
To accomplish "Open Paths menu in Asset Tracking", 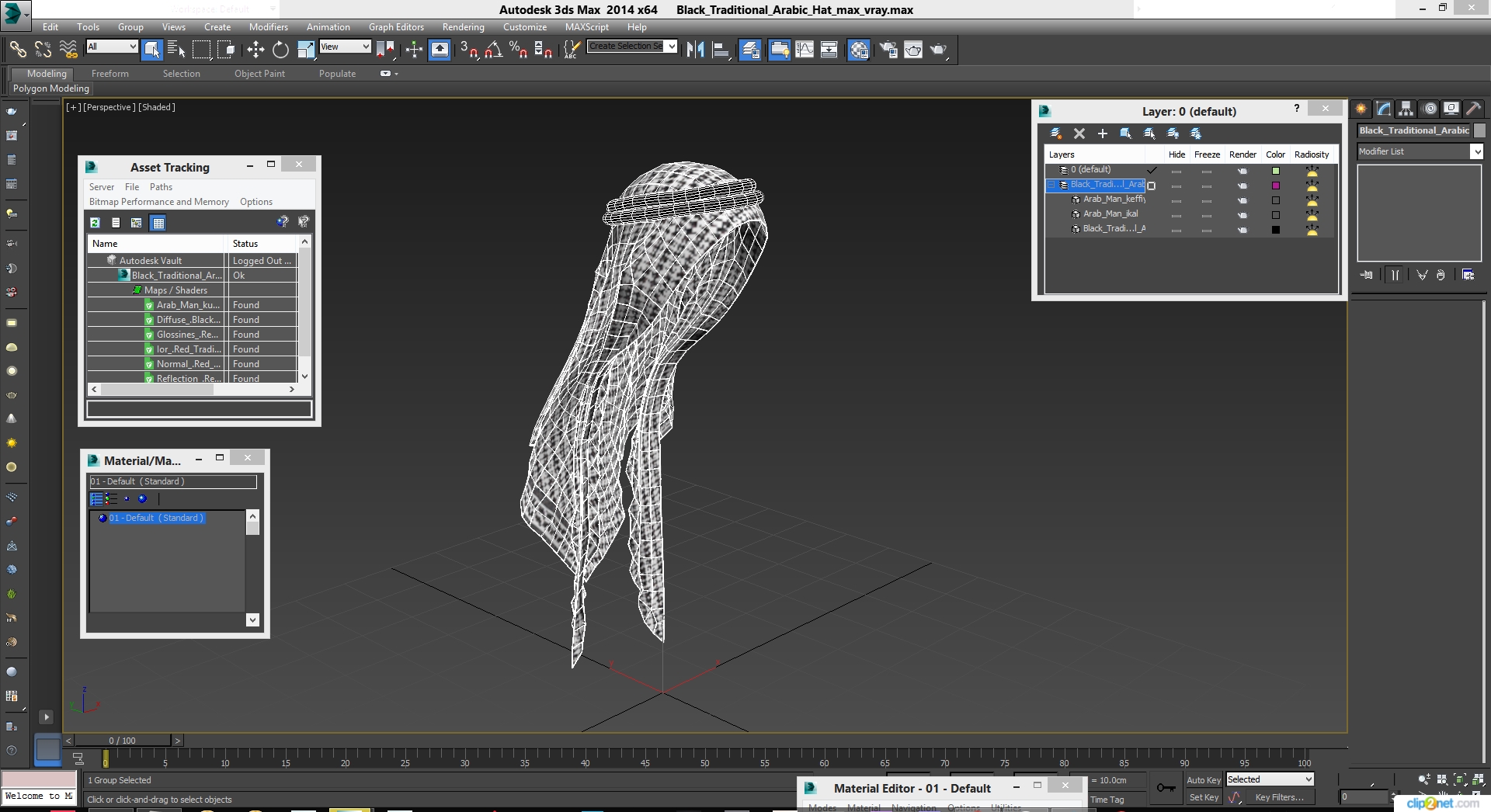I will click(x=161, y=187).
